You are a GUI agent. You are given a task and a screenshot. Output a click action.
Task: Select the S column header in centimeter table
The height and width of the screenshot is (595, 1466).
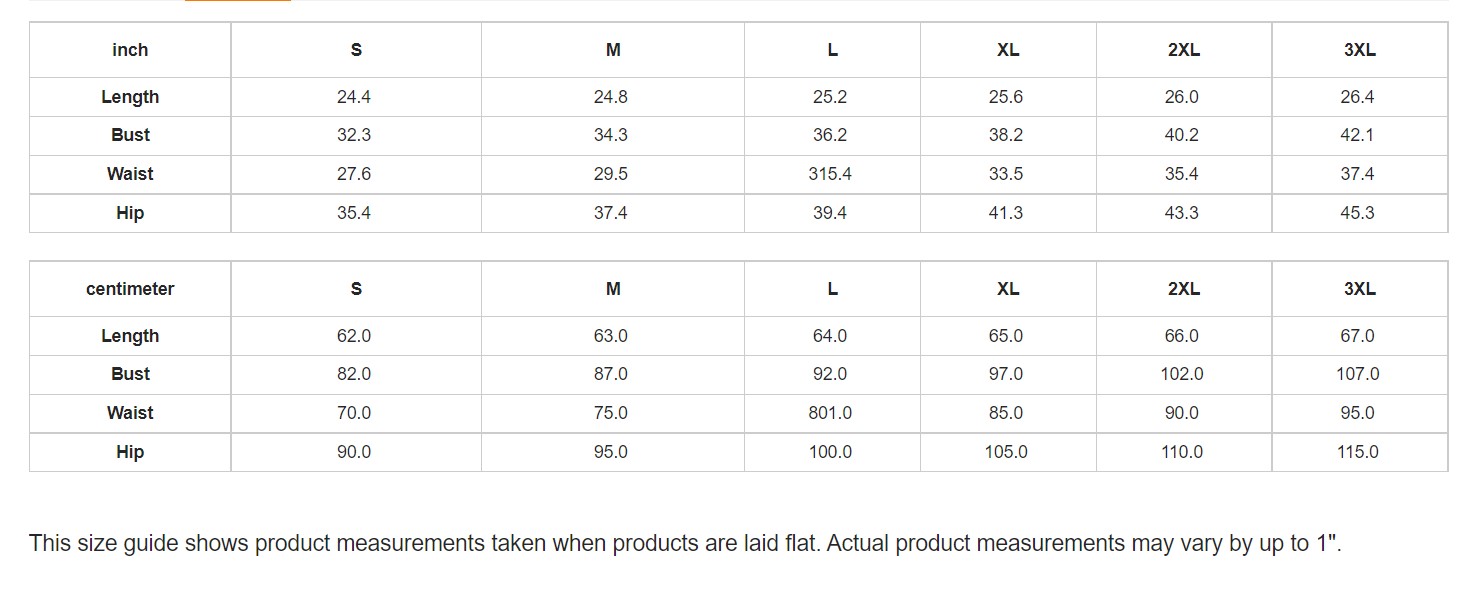[x=356, y=289]
